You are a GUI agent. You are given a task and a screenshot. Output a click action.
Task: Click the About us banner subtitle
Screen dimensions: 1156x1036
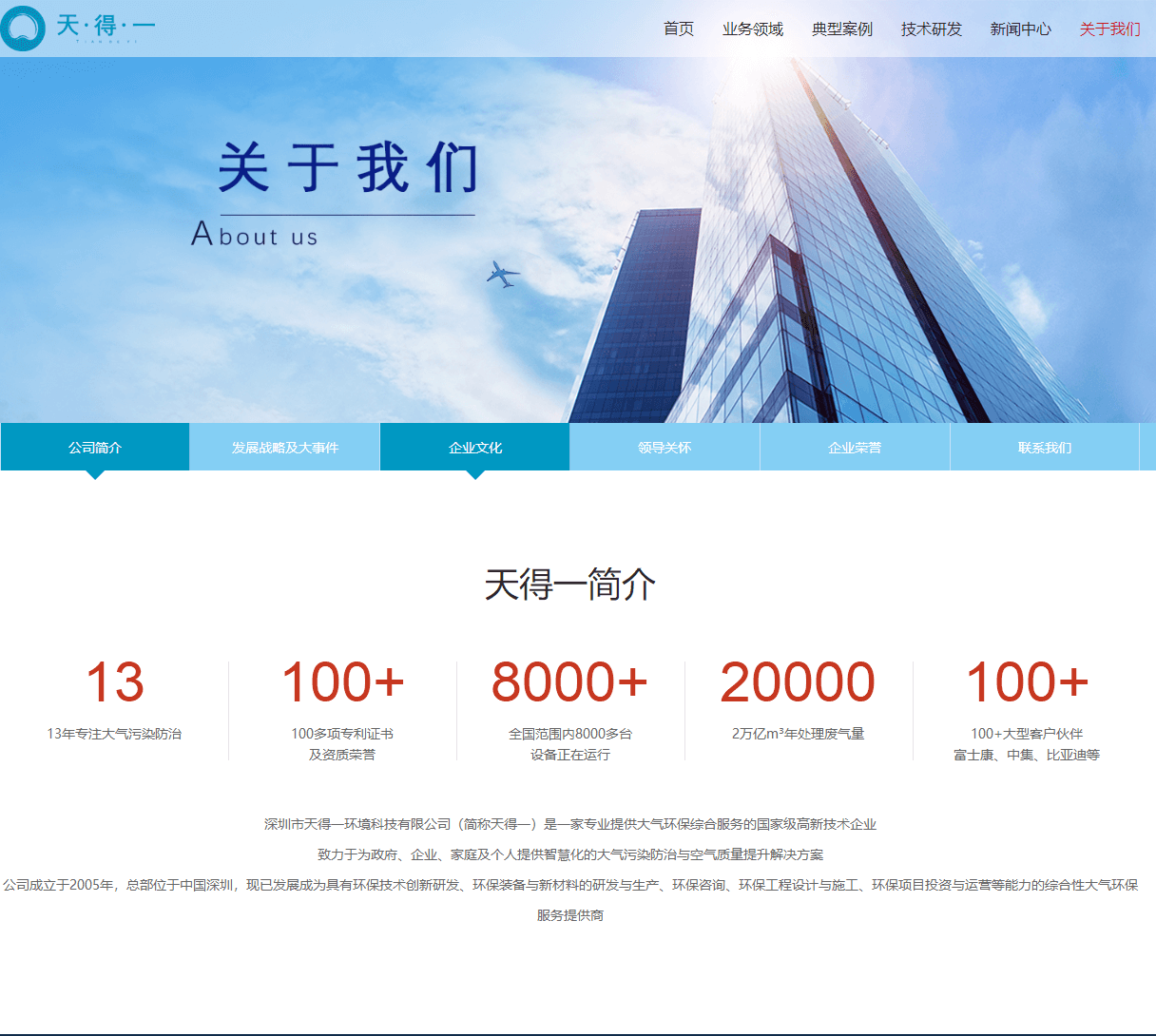tap(257, 235)
